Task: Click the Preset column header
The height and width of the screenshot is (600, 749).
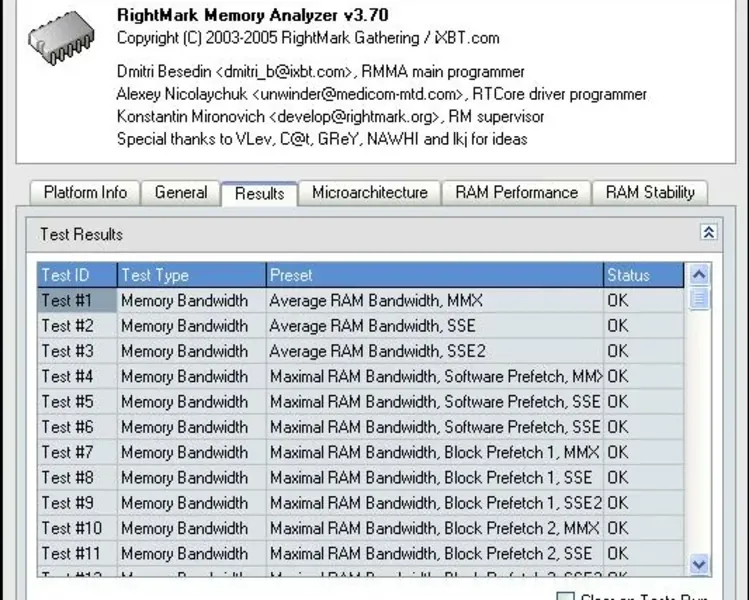Action: pyautogui.click(x=435, y=275)
